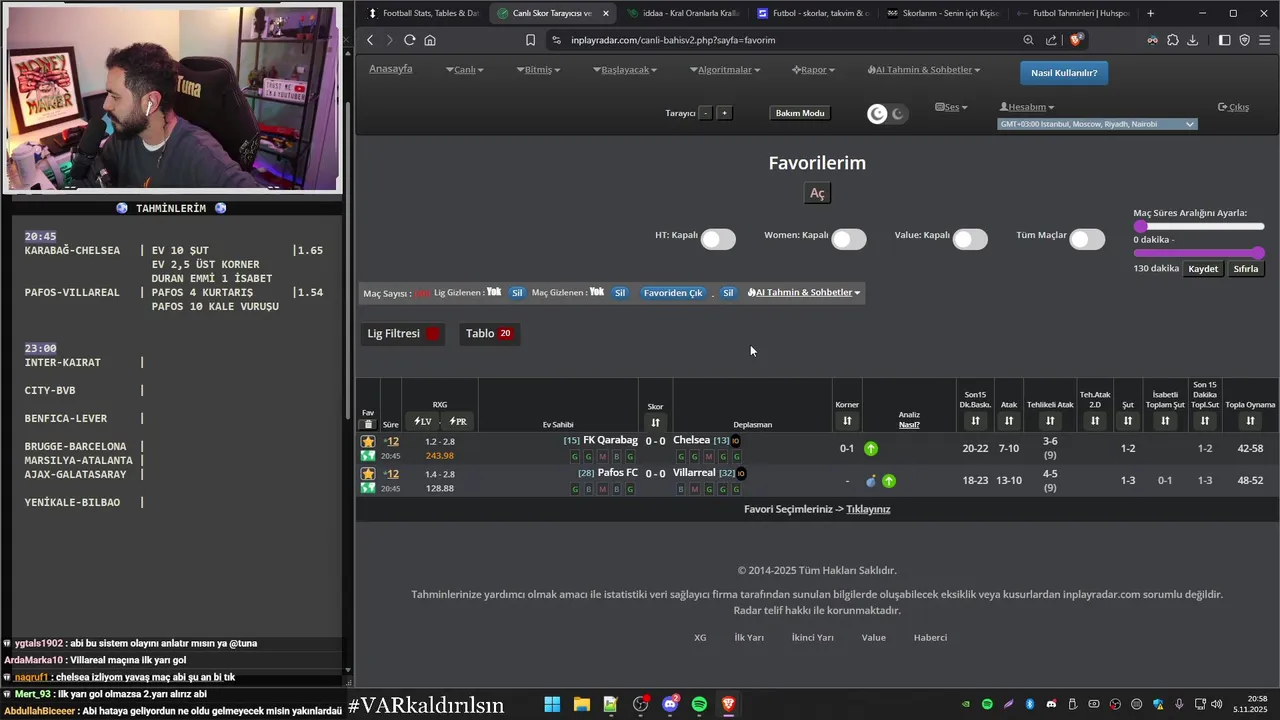The image size is (1280, 720).
Task: Open browser home page icon
Action: click(x=430, y=40)
